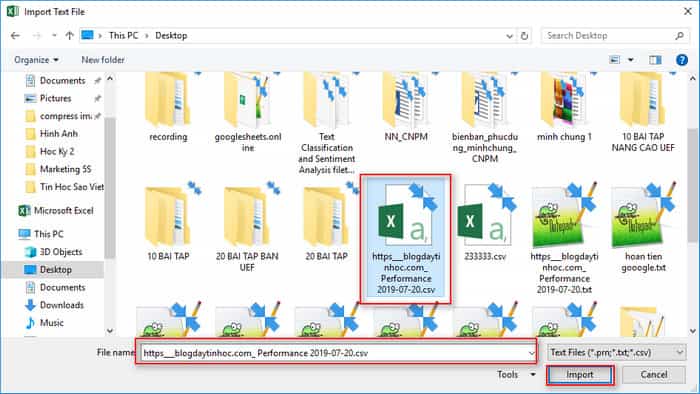The width and height of the screenshot is (700, 394).
Task: Select the '10 BAI TAP NANG CAO UEF' folder
Action: click(x=643, y=113)
